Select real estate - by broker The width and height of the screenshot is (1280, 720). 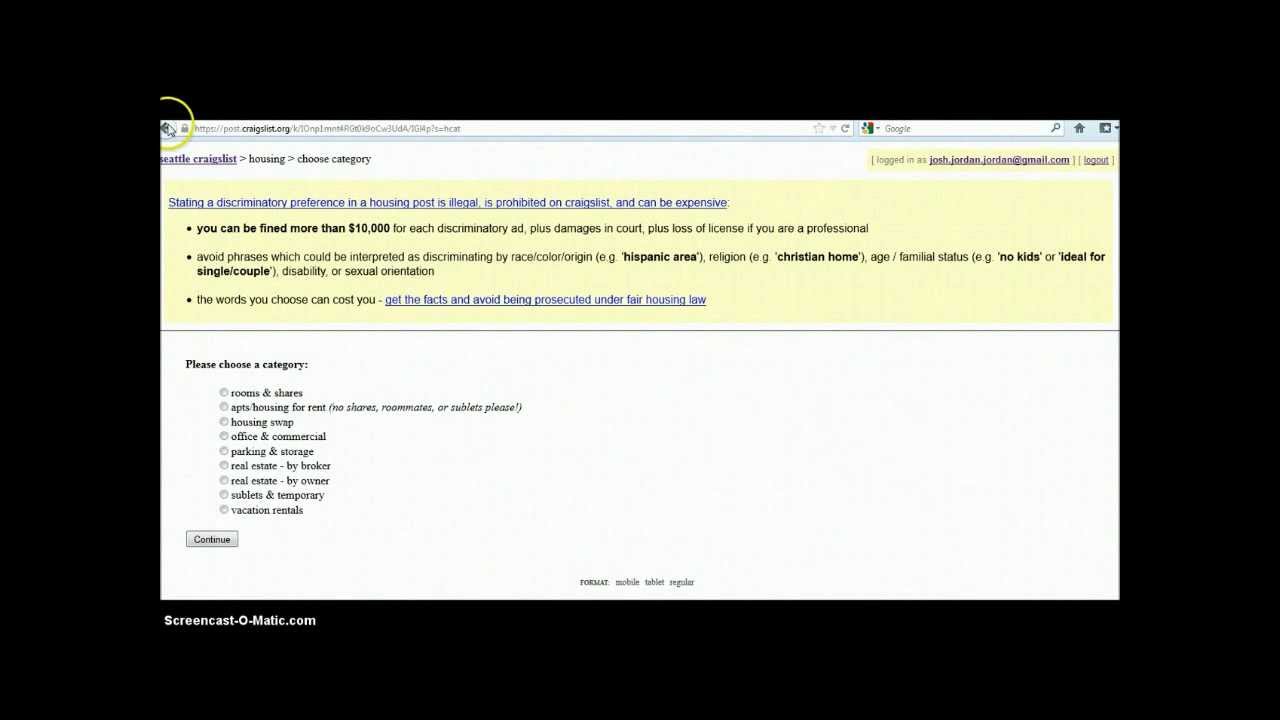click(224, 465)
